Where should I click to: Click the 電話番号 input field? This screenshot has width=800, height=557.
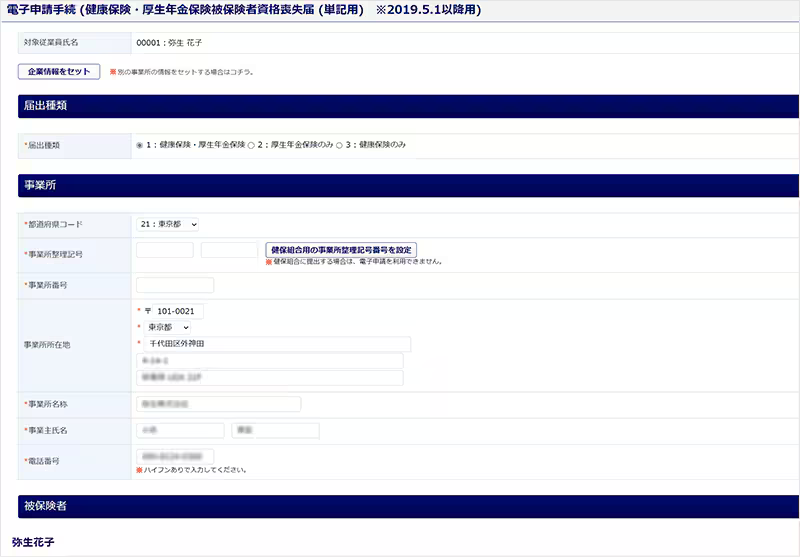coord(175,457)
